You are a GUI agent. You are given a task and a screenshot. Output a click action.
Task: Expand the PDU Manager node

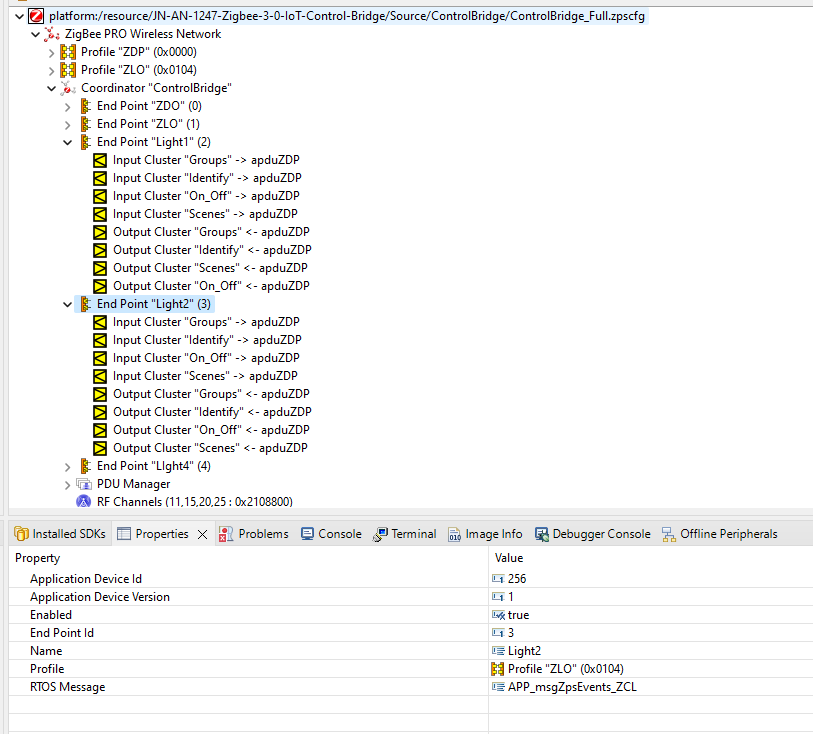pos(67,485)
